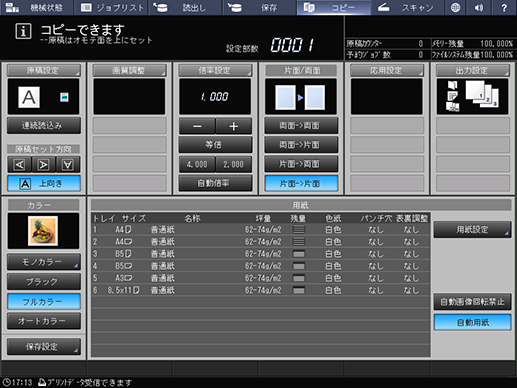The image size is (517, 388).
Task: Select ブラック color mode
Action: coord(44,282)
